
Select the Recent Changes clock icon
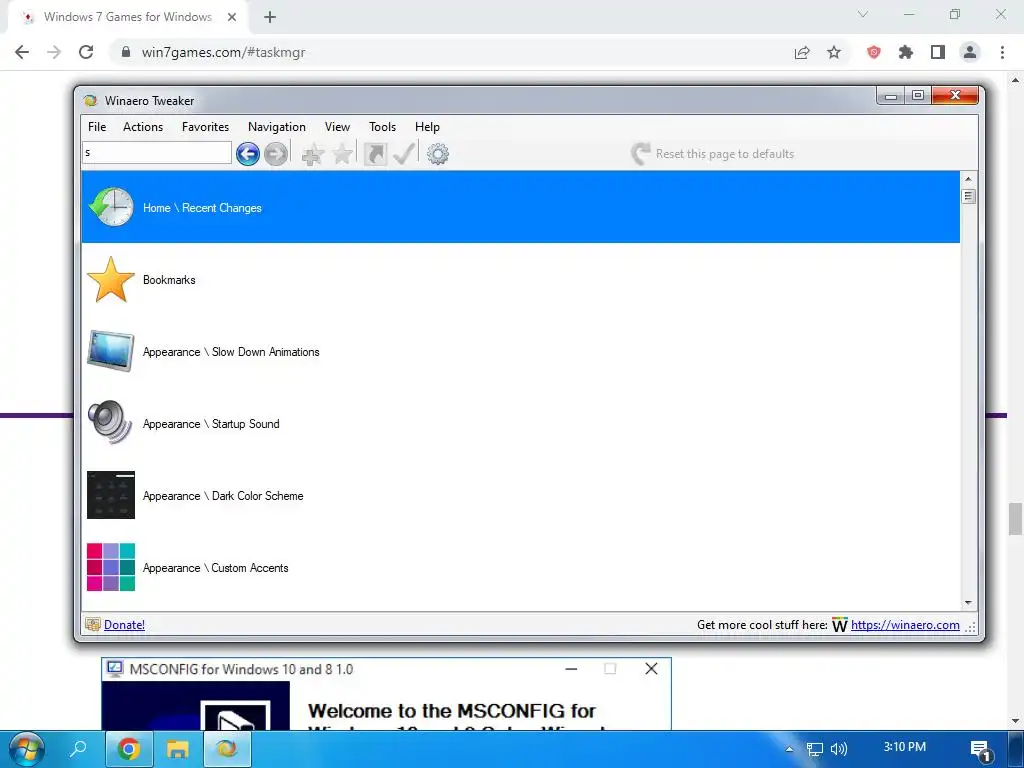pos(111,207)
